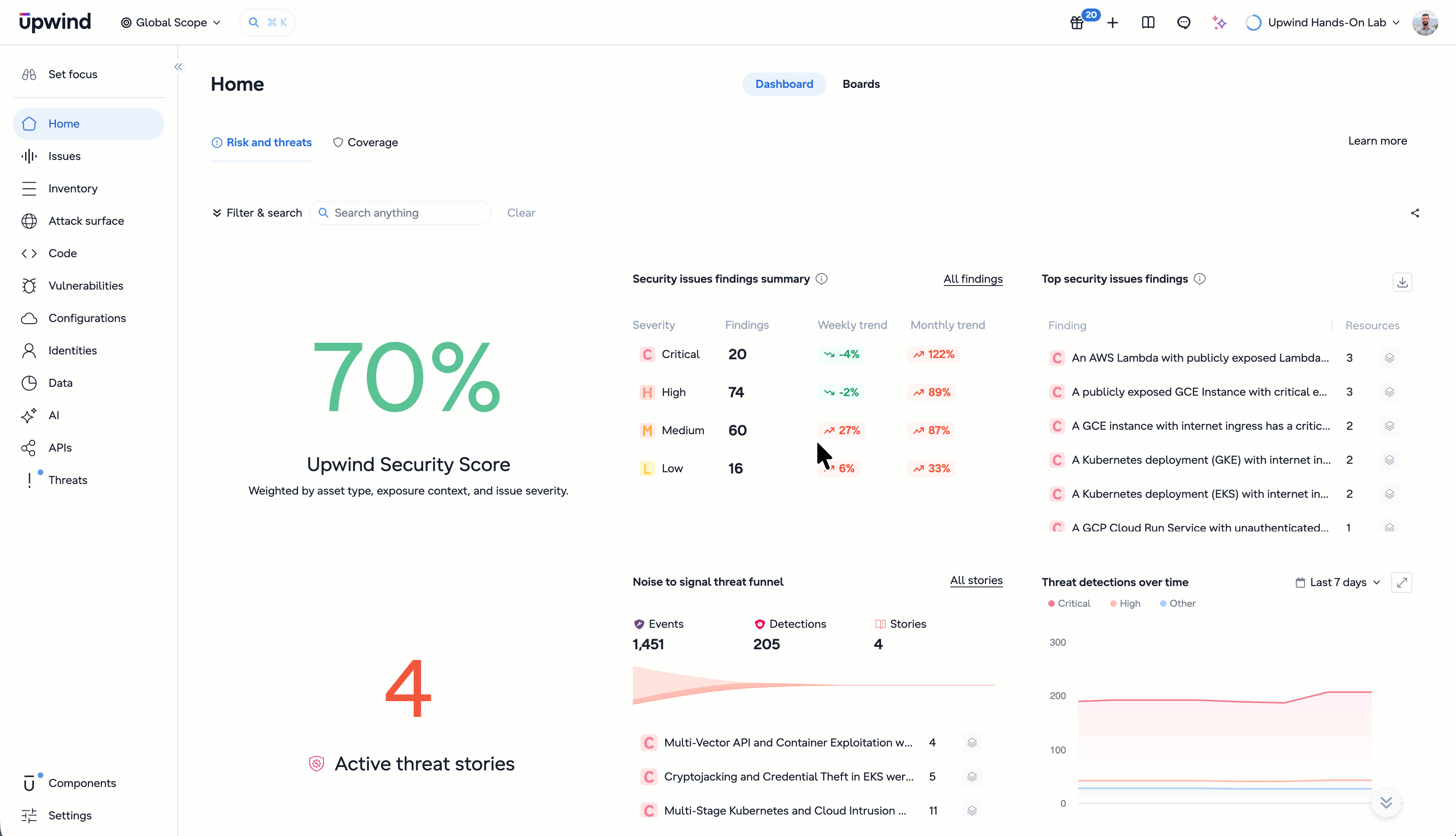Click the Clear filter button
1456x836 pixels.
(521, 213)
